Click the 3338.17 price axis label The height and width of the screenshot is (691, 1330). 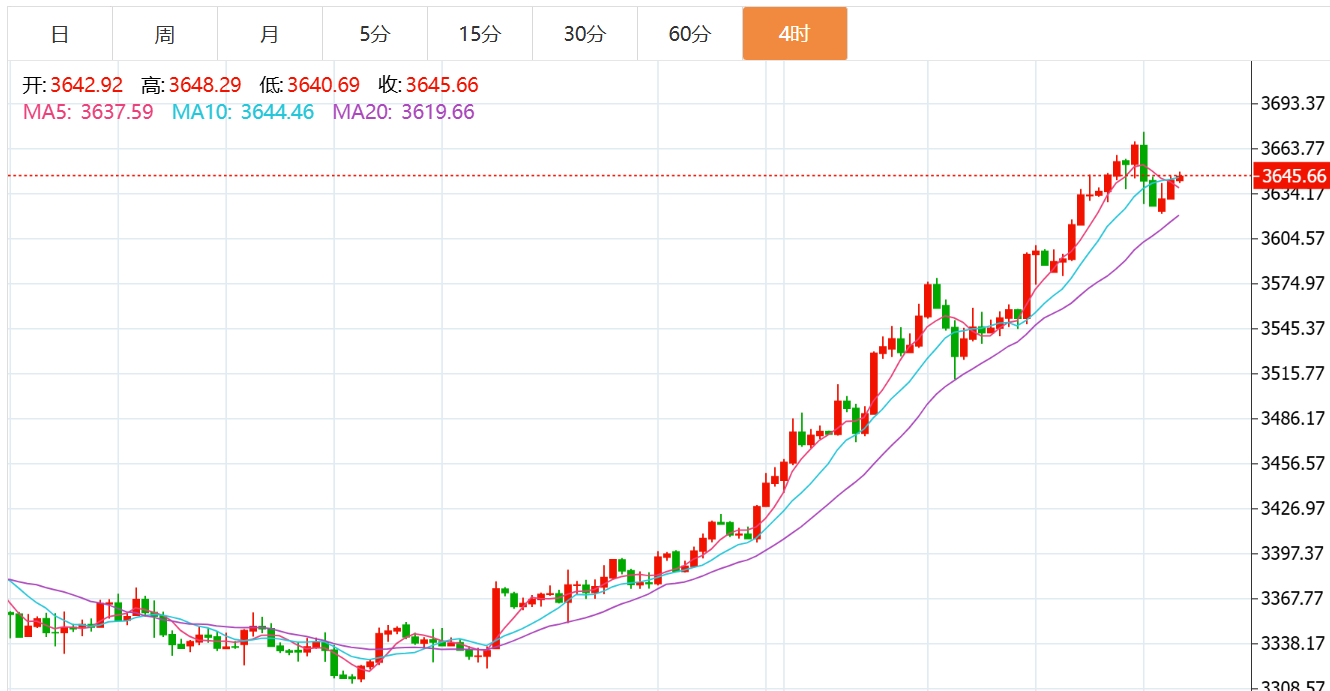pos(1293,643)
